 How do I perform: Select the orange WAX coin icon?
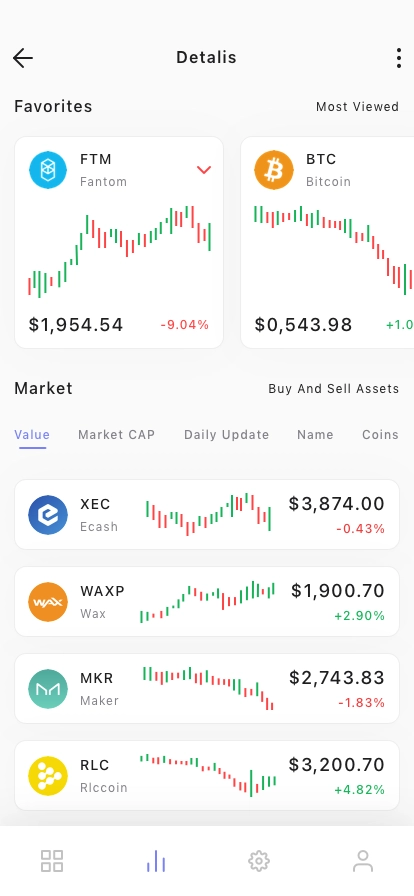pos(48,602)
